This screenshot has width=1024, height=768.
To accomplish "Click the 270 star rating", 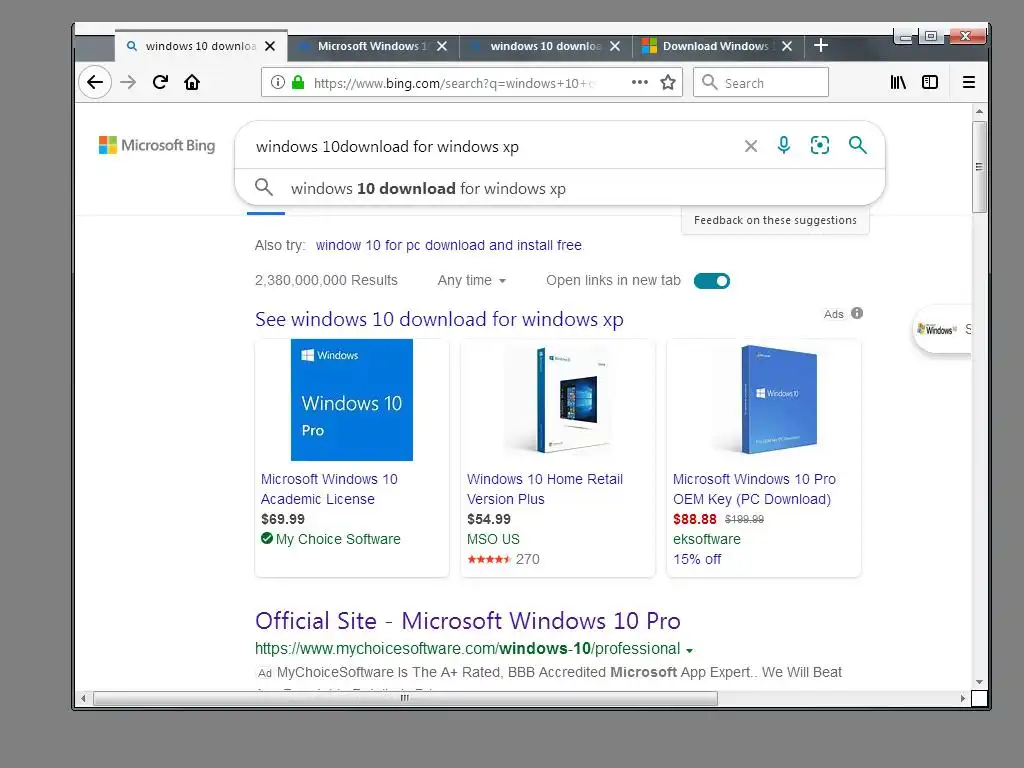I will tap(504, 560).
